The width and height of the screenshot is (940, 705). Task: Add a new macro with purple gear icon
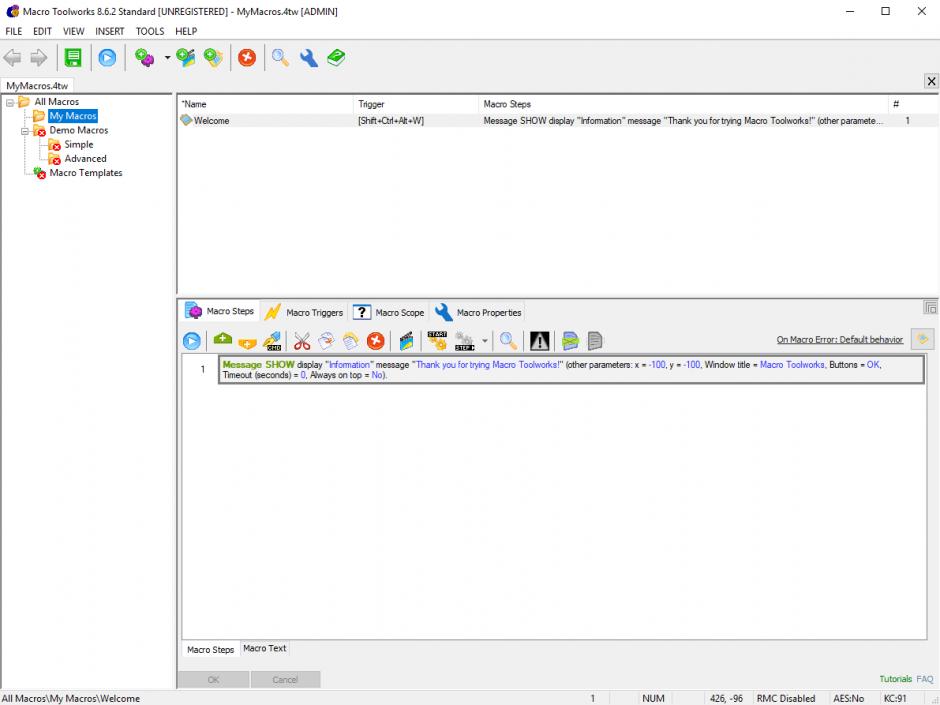144,58
